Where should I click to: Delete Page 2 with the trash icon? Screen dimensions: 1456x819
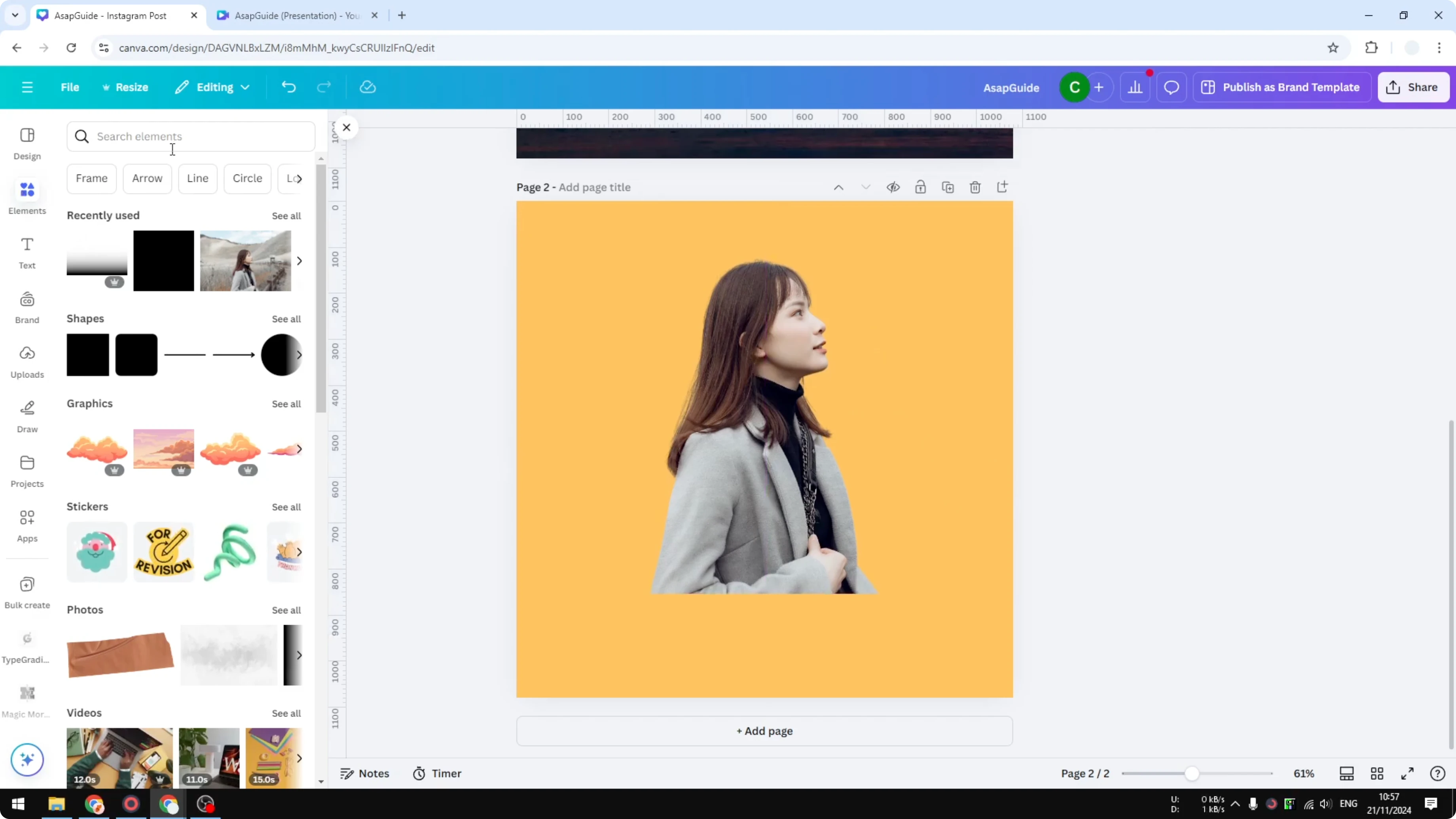975,186
